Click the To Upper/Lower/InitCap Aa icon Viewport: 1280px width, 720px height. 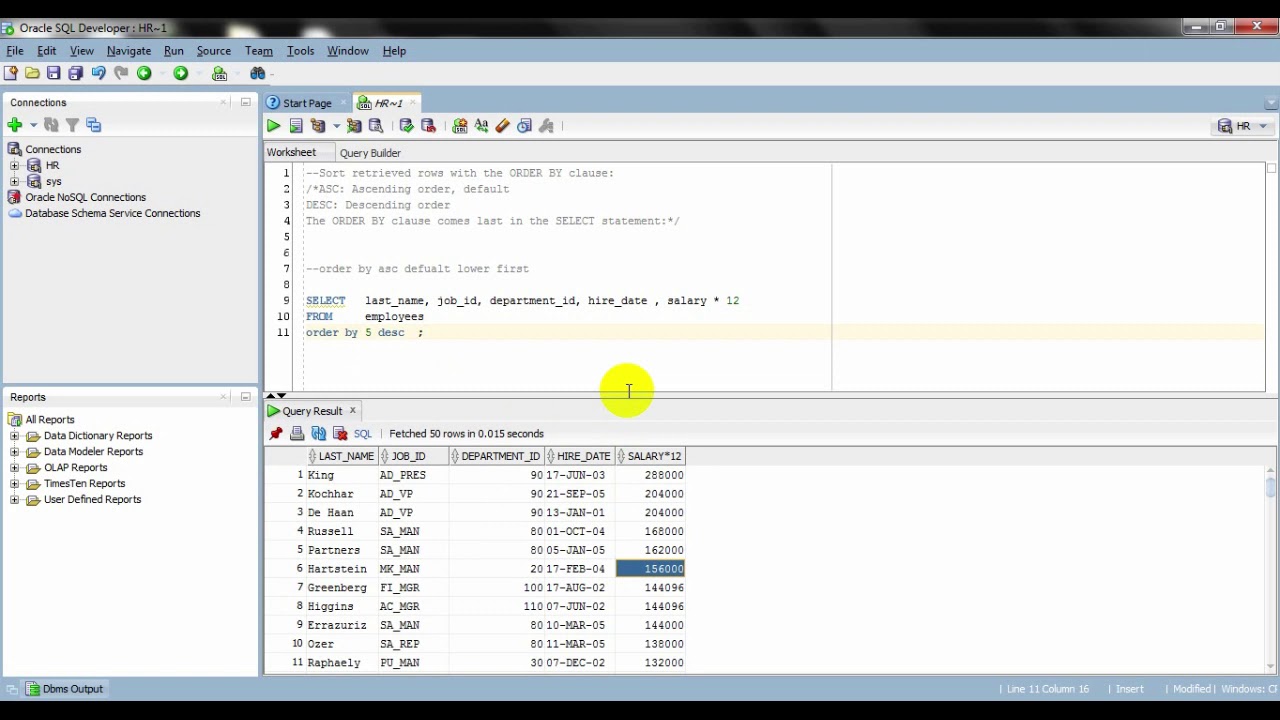pyautogui.click(x=481, y=126)
